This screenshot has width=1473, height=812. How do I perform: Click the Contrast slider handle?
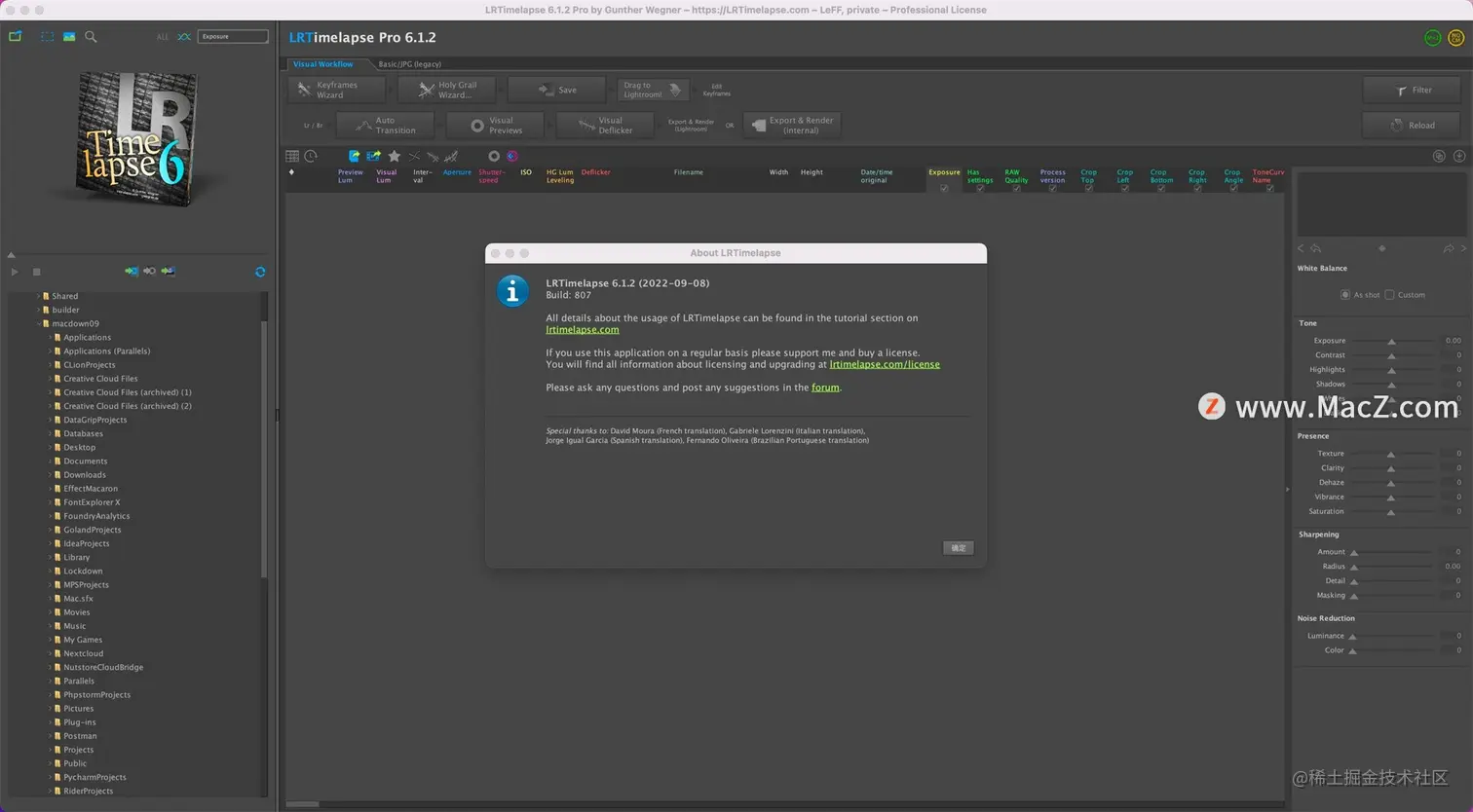pos(1391,355)
